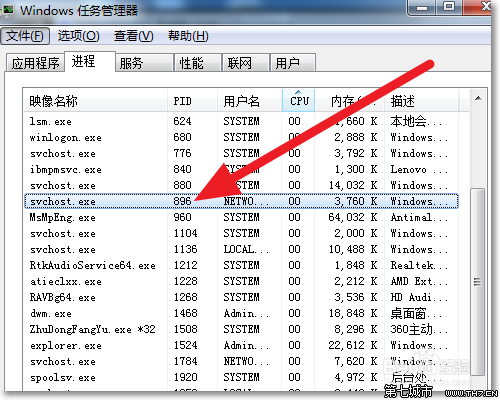This screenshot has height=400, width=500.
Task: Click memory value 18,848 K
Action: coord(353,313)
